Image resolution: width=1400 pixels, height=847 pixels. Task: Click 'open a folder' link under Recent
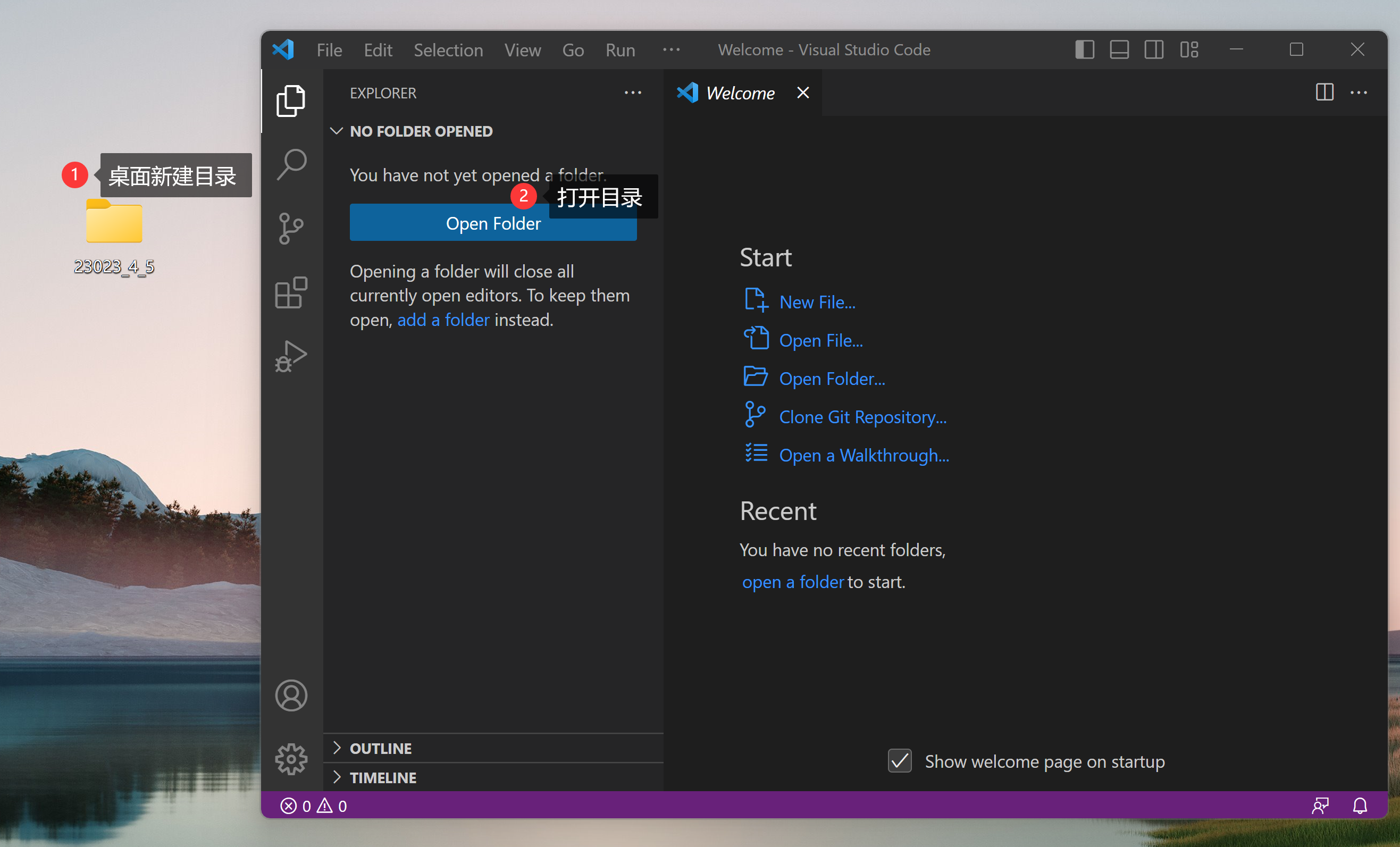[x=793, y=582]
